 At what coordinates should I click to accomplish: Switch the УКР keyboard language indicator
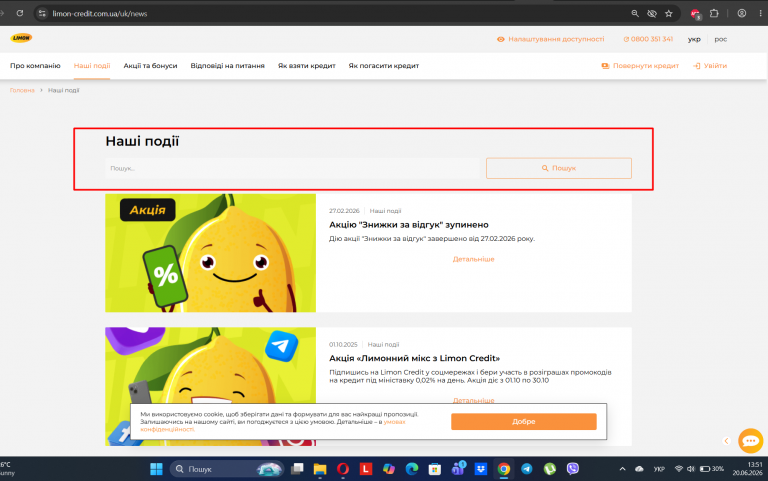pos(659,469)
